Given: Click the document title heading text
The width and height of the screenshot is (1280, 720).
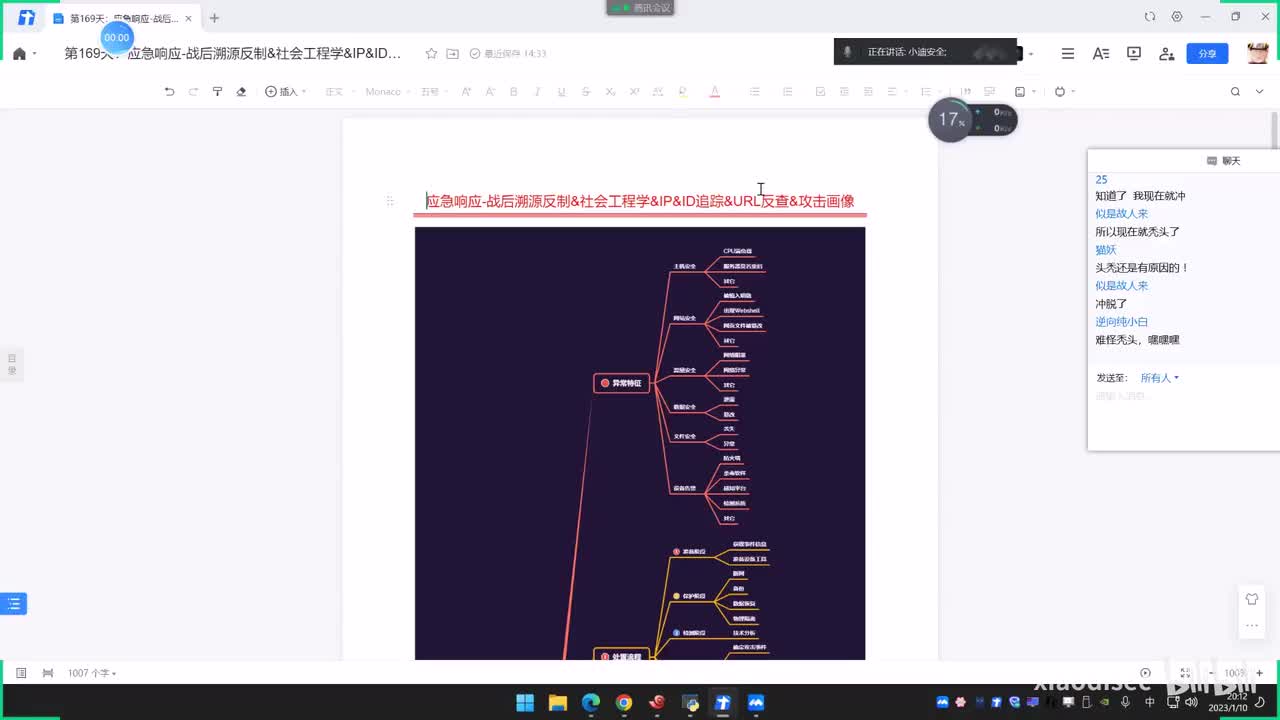Looking at the screenshot, I should tap(640, 201).
